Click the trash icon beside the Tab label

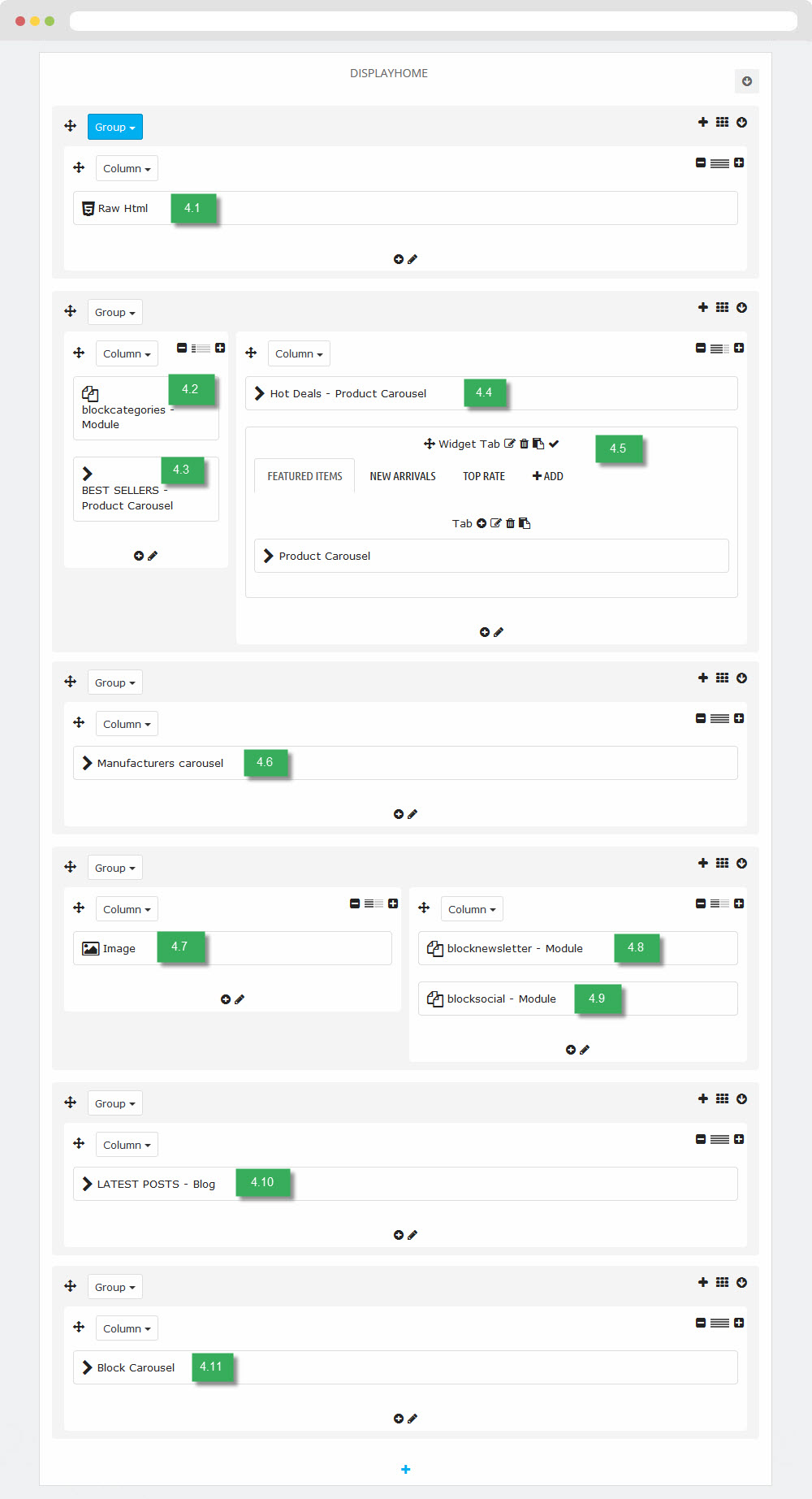(510, 523)
